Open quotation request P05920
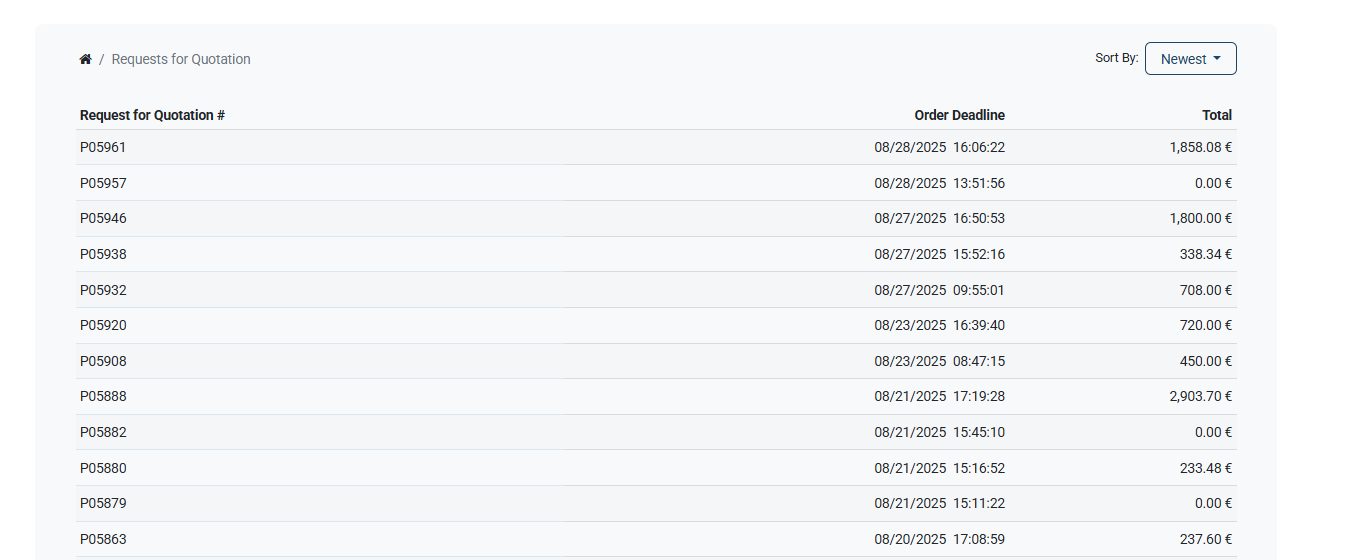Image resolution: width=1363 pixels, height=560 pixels. point(103,325)
